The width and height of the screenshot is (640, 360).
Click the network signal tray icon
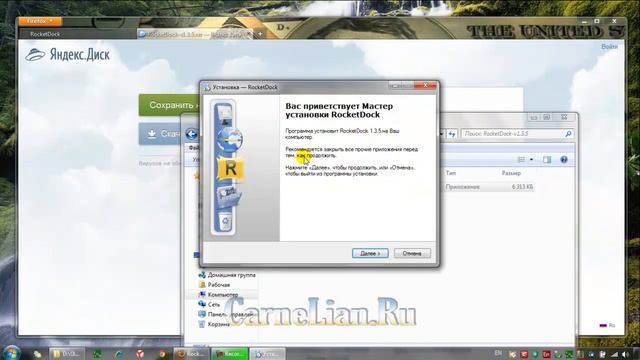(615, 354)
